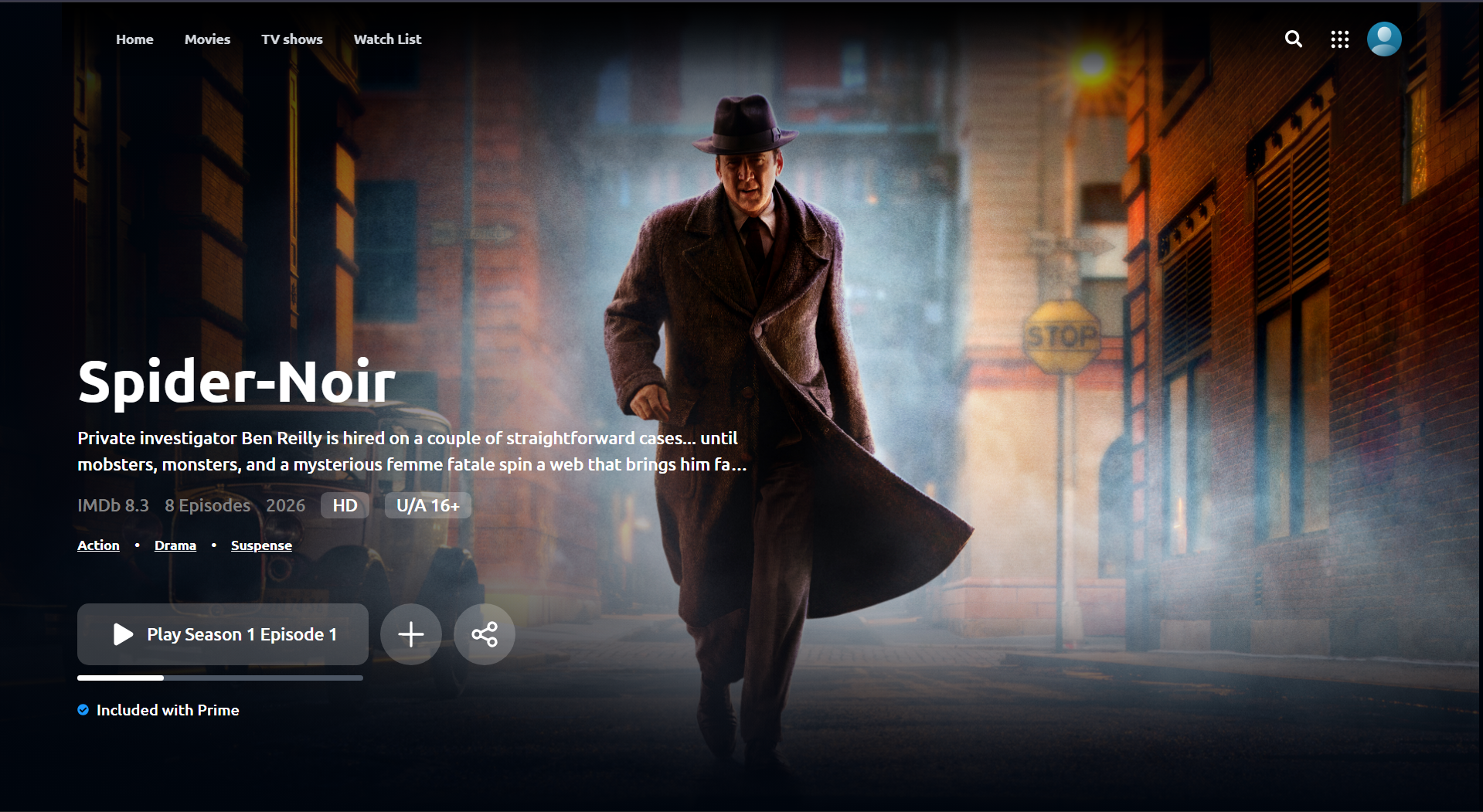
Task: Select the blue Prime checkmark badge
Action: click(83, 710)
